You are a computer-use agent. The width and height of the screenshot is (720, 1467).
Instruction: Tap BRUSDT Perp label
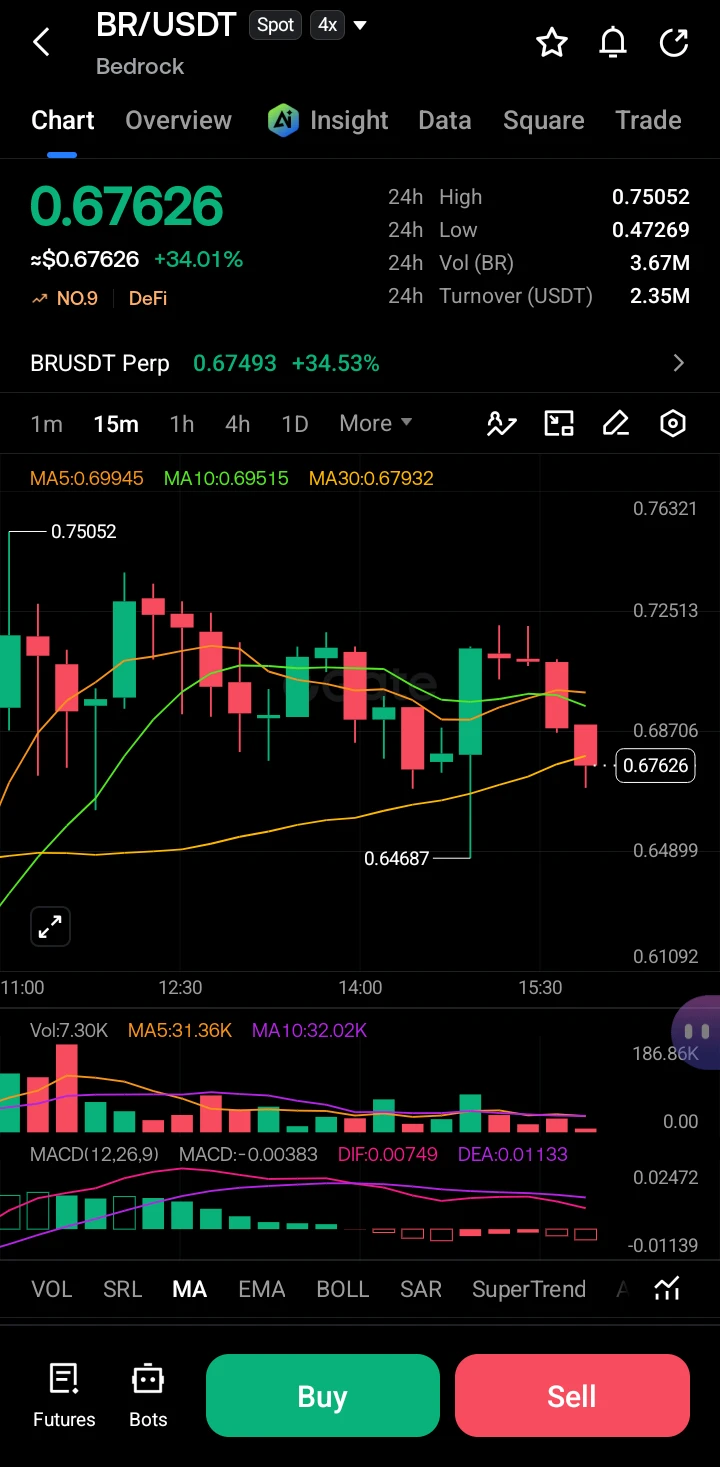pos(100,363)
